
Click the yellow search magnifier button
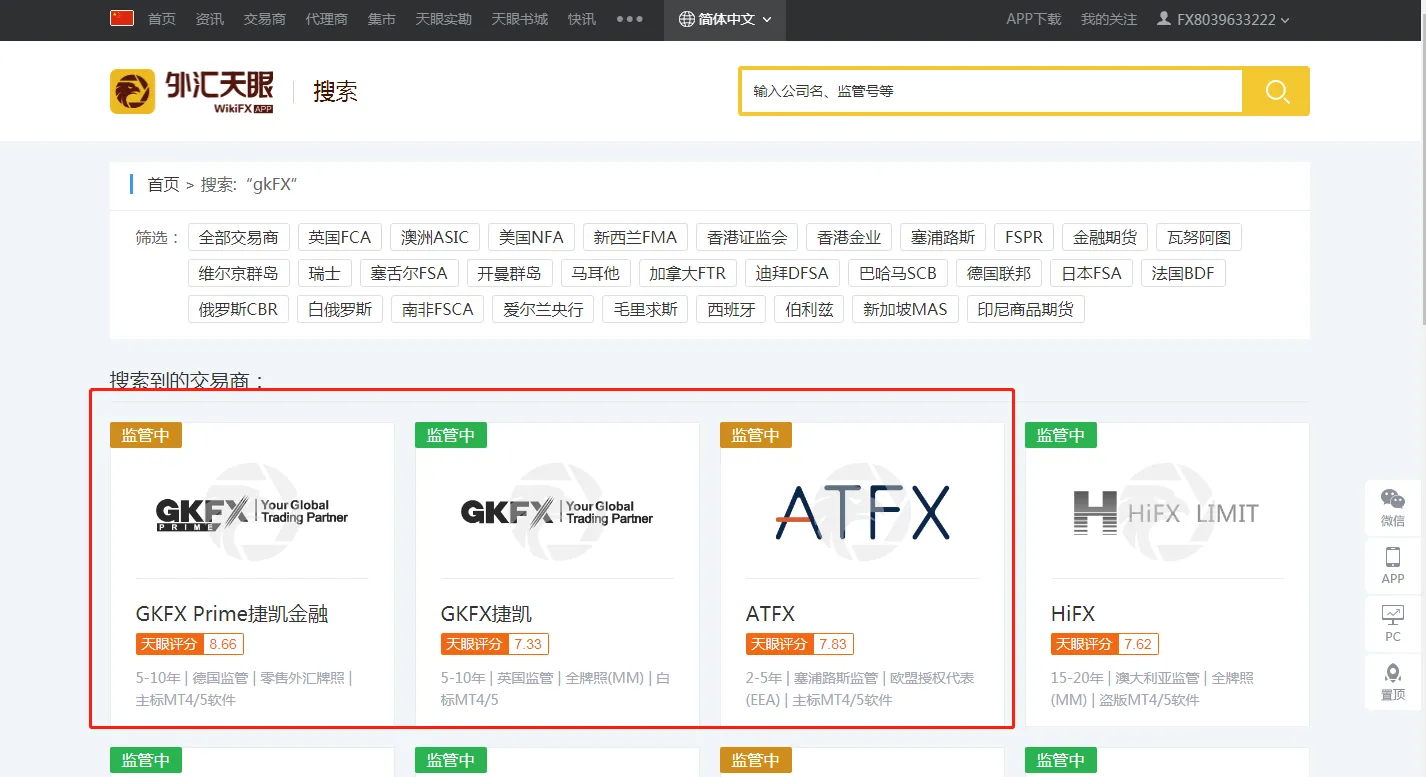1276,91
